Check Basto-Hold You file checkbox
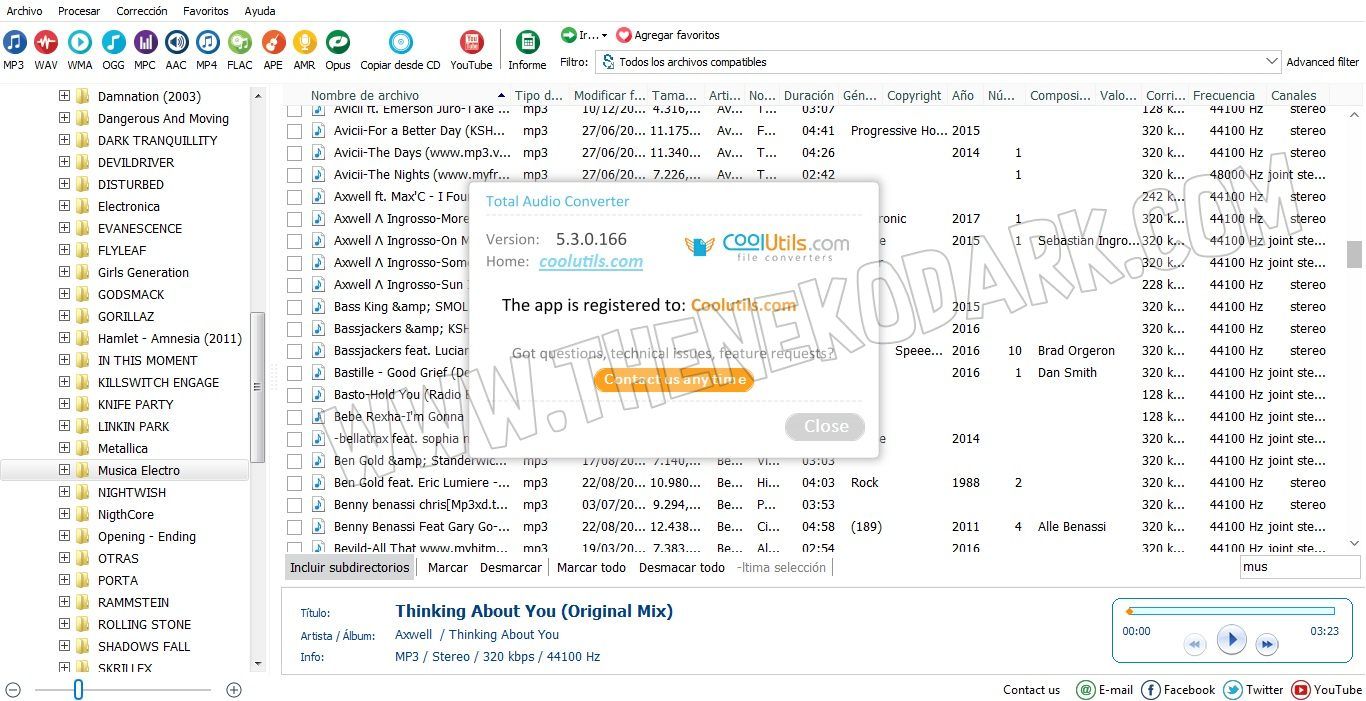1366x701 pixels. (294, 395)
